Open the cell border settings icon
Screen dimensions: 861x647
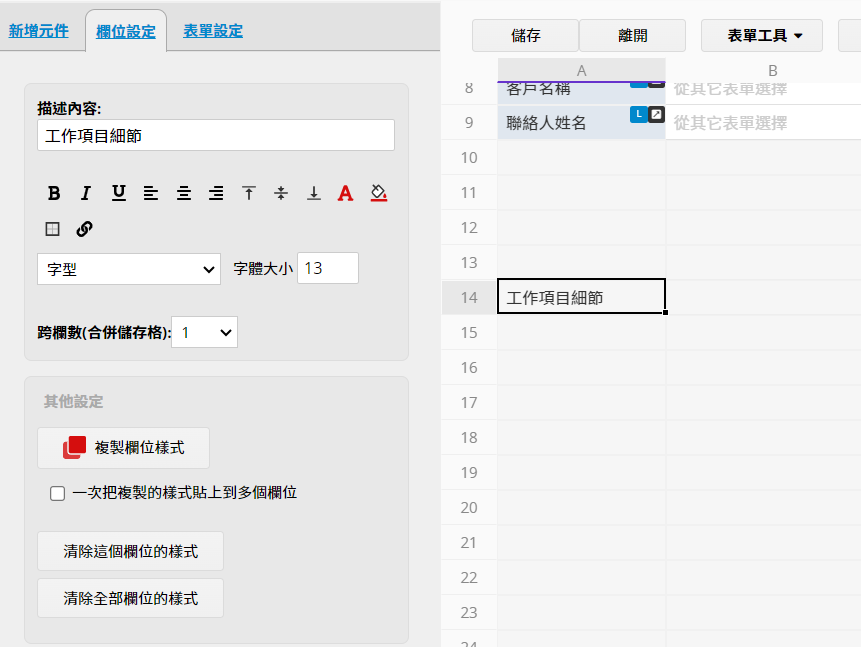[x=53, y=229]
